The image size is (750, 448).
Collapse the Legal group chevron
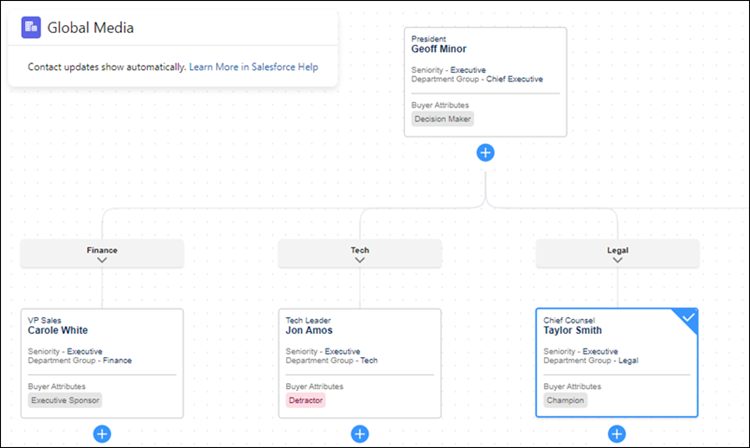(x=617, y=260)
